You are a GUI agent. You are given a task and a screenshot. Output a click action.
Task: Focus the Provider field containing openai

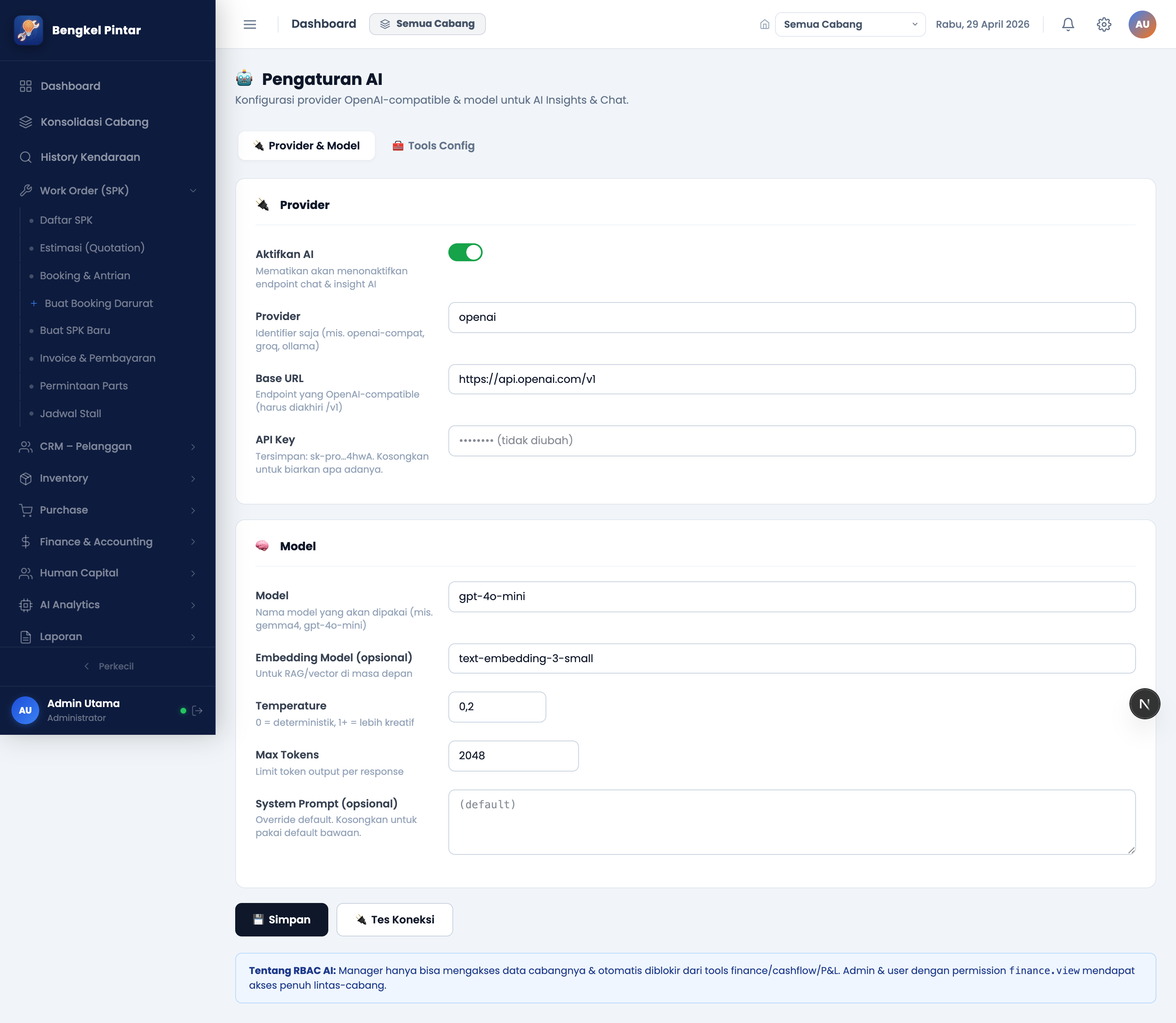pyautogui.click(x=792, y=318)
